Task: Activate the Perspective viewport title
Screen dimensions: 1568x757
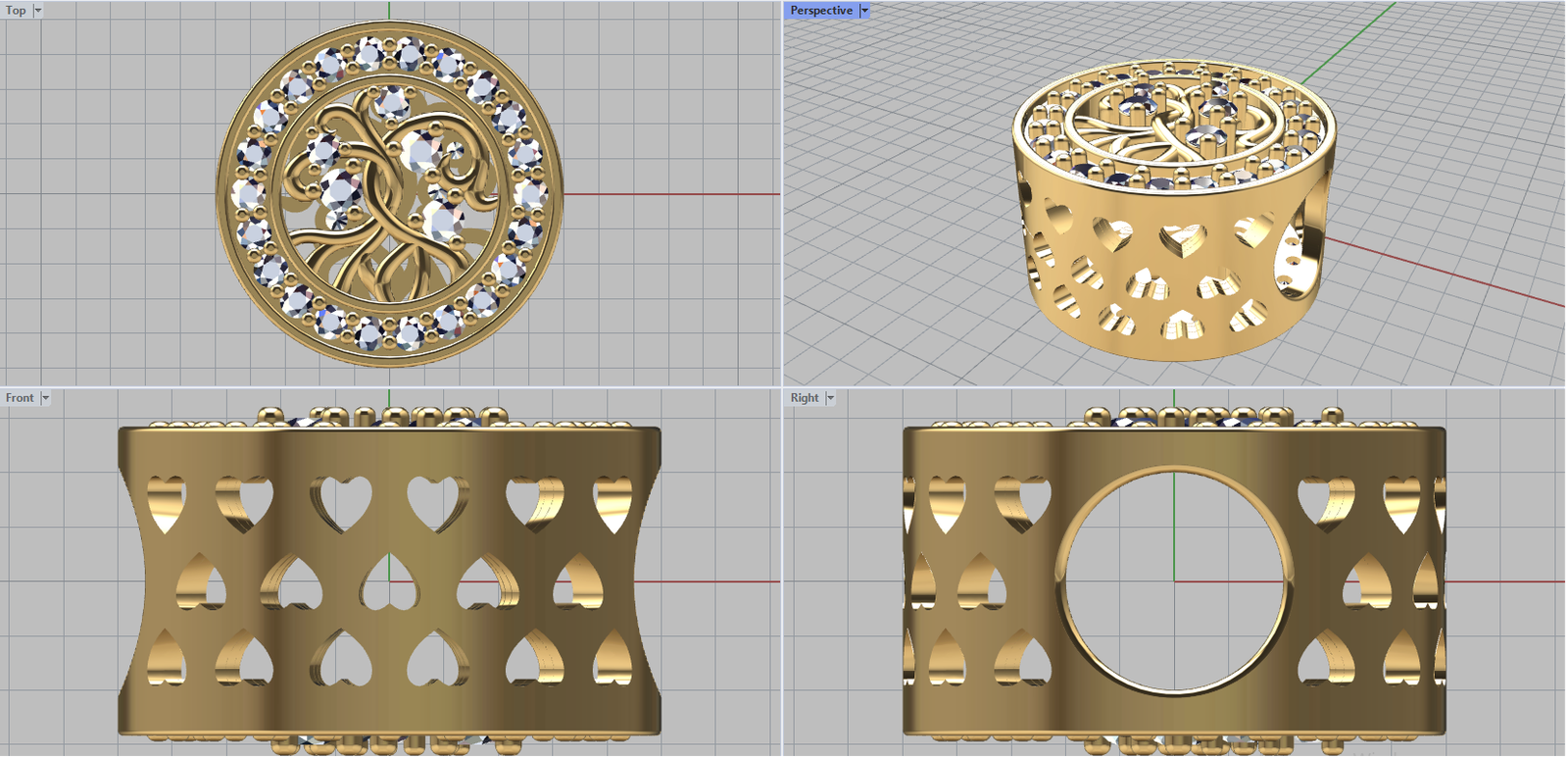Action: (x=821, y=11)
